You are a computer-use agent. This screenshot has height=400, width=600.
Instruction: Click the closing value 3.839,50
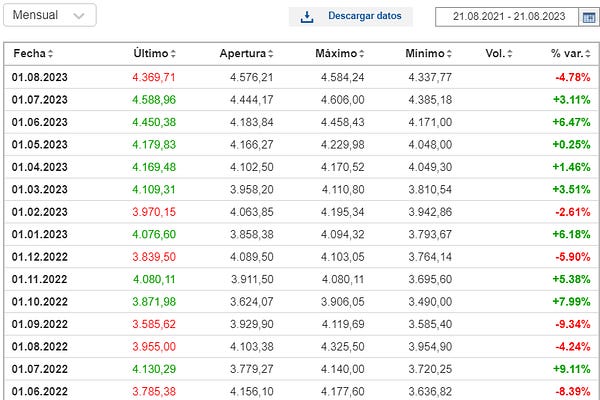click(154, 257)
